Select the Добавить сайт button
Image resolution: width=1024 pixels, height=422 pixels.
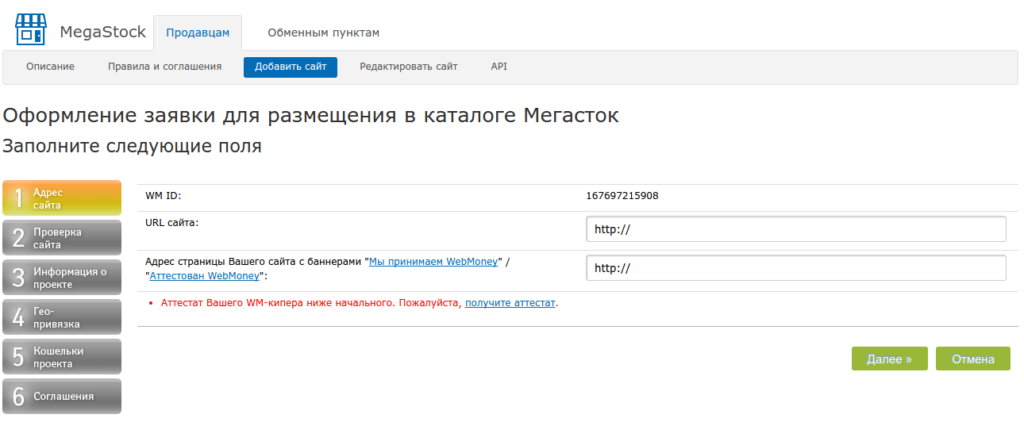click(x=291, y=67)
